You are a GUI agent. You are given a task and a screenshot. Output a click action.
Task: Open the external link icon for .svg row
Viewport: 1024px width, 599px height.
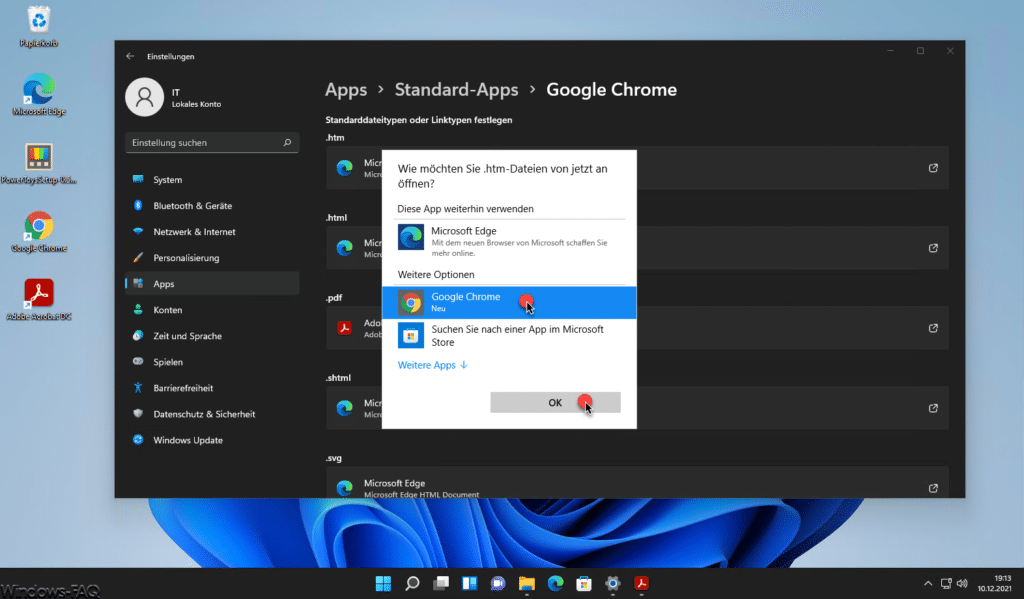[x=933, y=488]
